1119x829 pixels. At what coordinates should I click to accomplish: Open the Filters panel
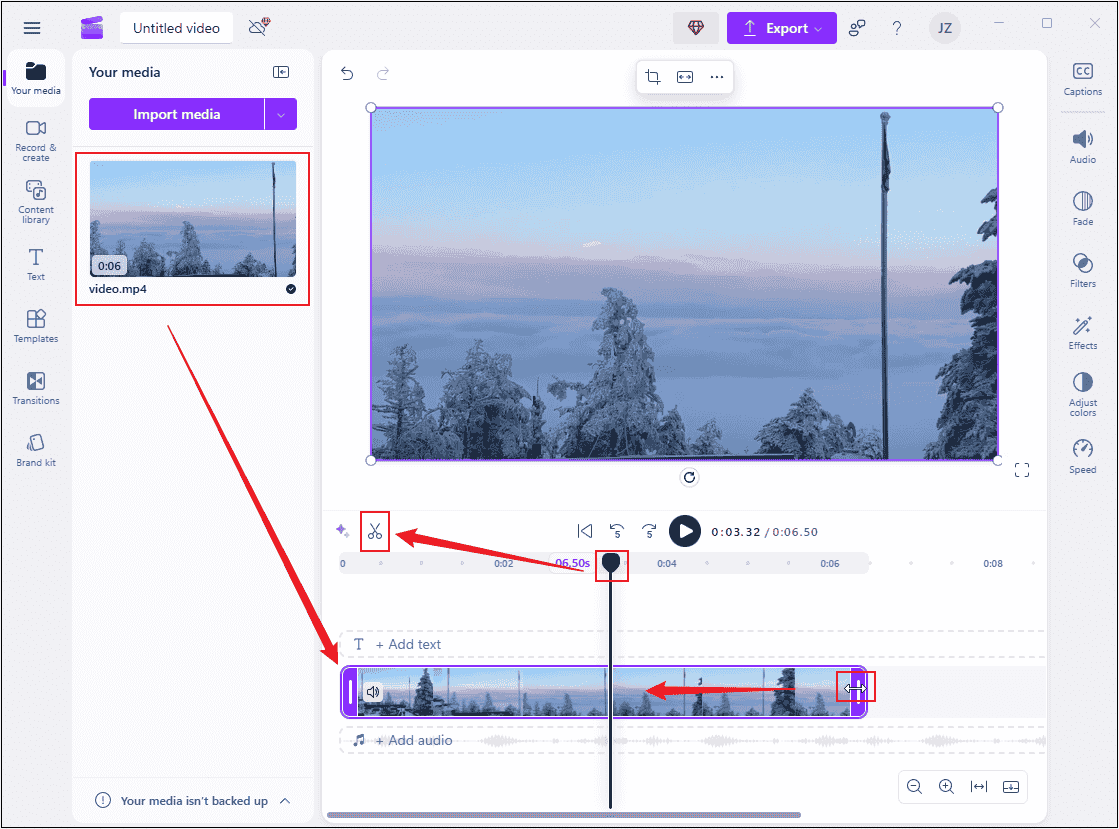pos(1083,270)
